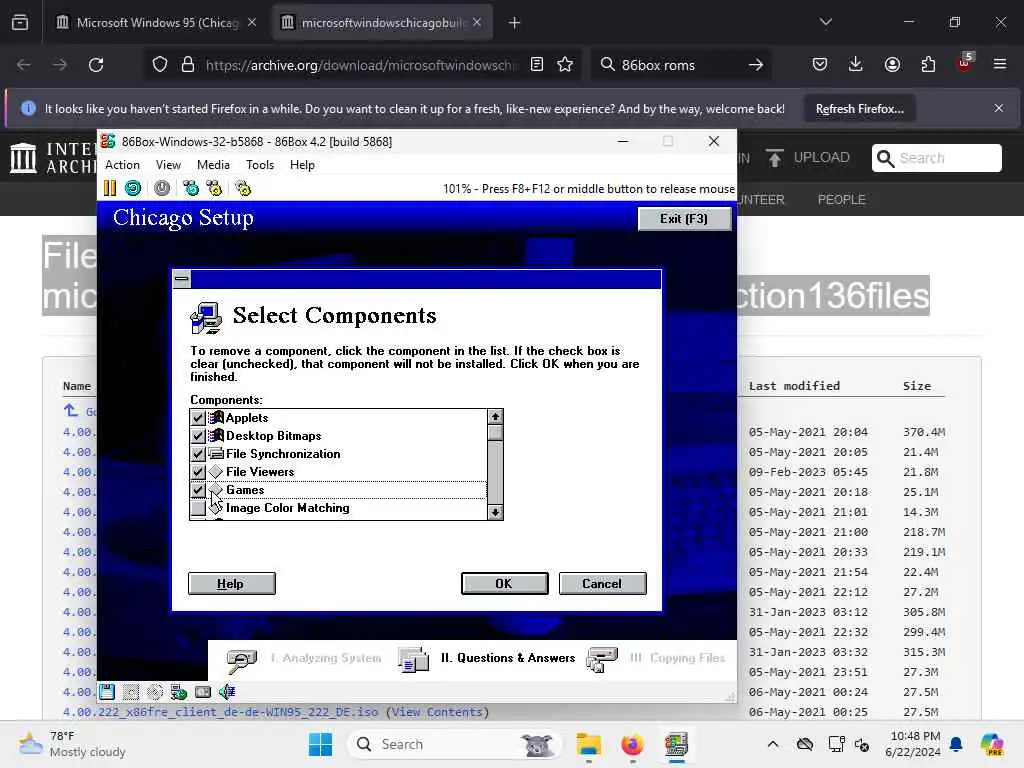Open the 4.00.222 WIN95_222_DE.iso link
This screenshot has width=1024, height=768.
pyautogui.click(x=221, y=712)
